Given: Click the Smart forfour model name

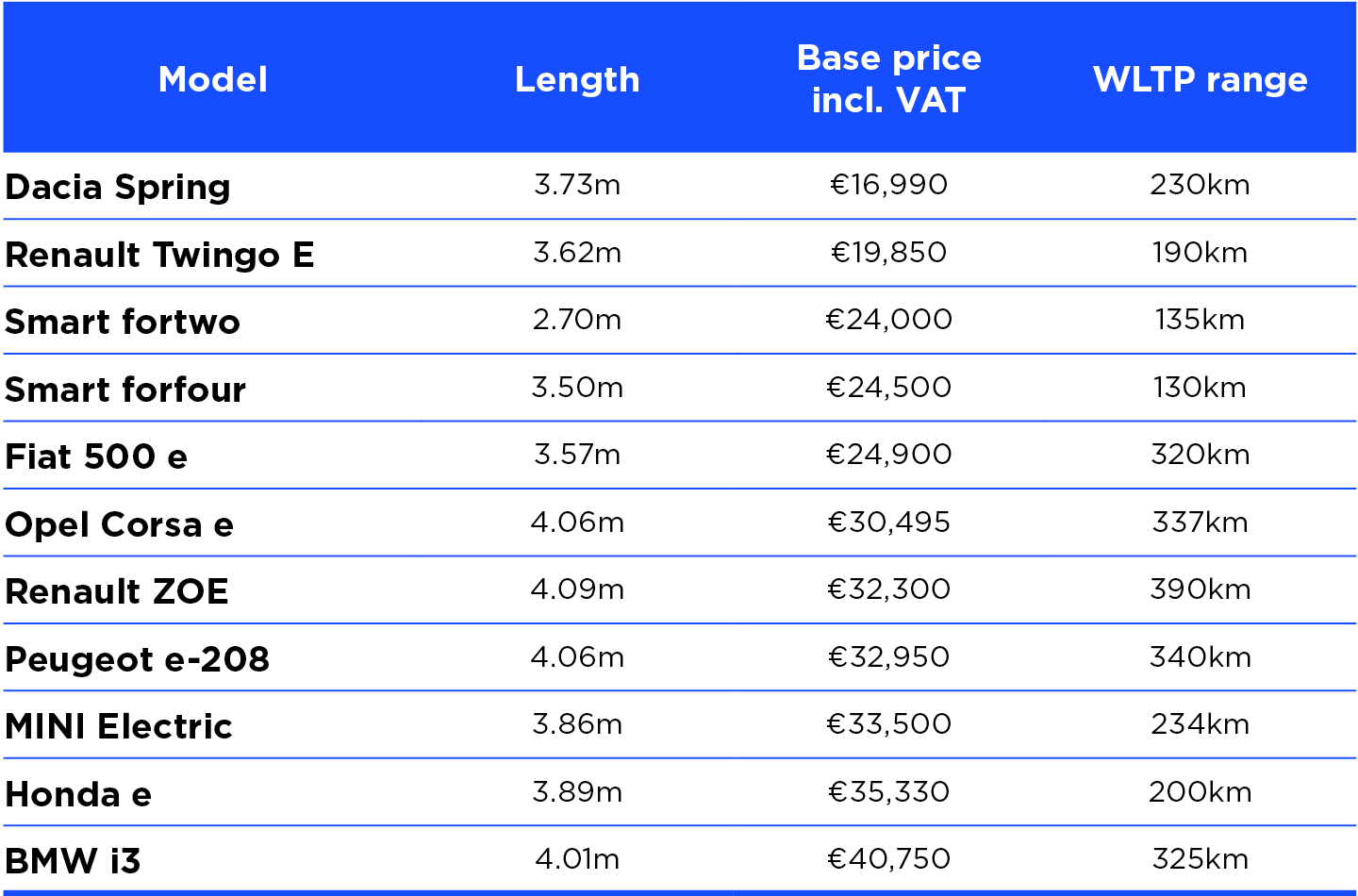Looking at the screenshot, I should [125, 390].
